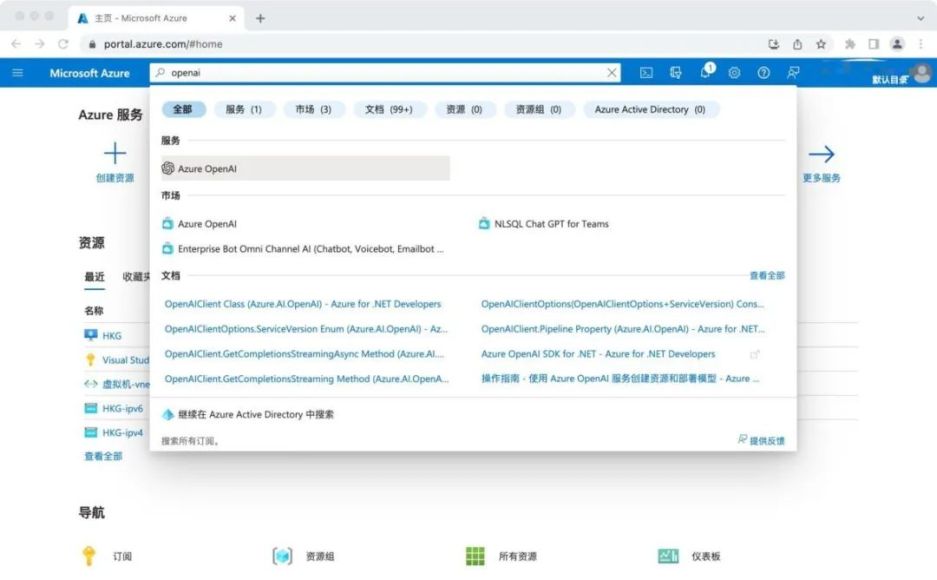Open the Help question mark icon
937x580 pixels.
[764, 73]
